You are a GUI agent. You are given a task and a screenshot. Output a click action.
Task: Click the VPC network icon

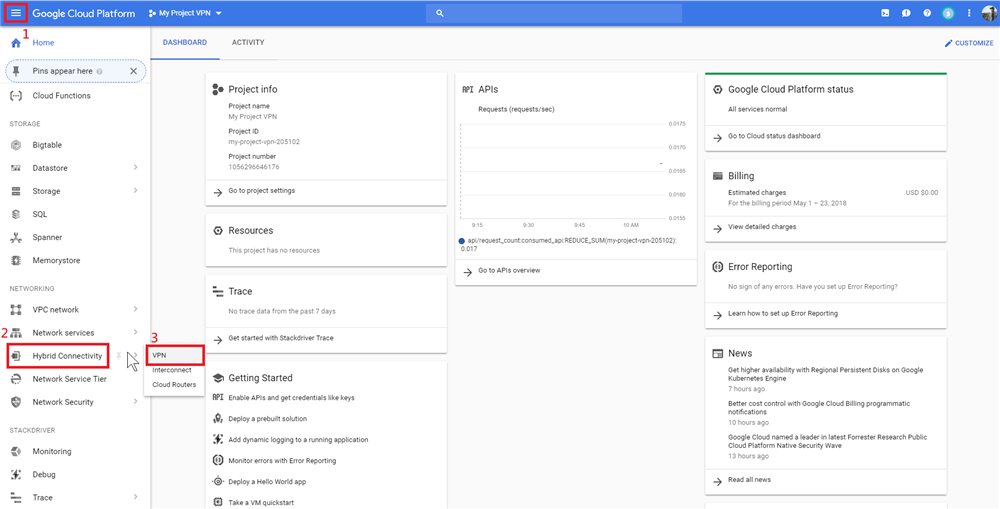16,309
